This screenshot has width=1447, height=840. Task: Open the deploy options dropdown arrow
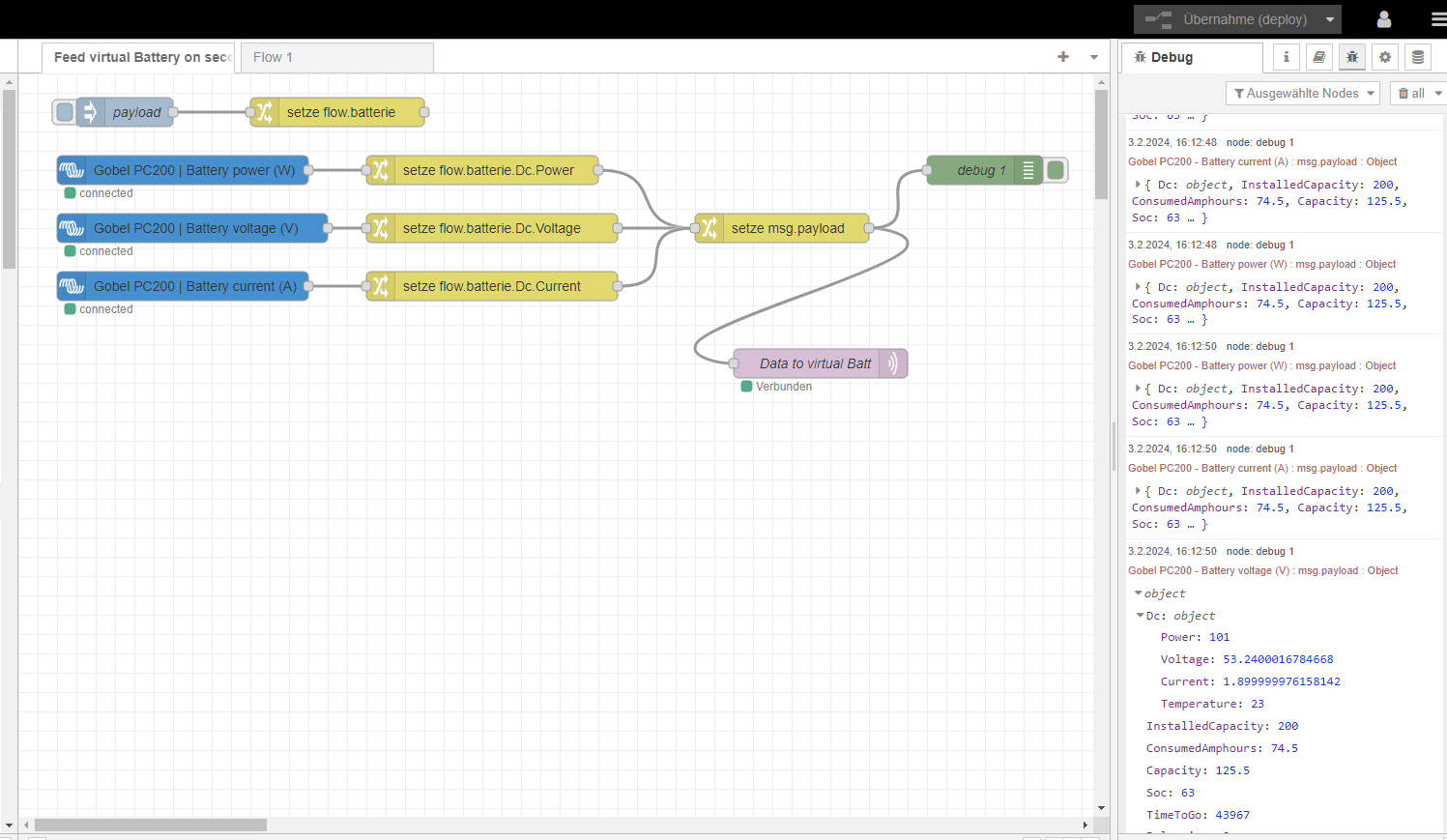(x=1330, y=19)
